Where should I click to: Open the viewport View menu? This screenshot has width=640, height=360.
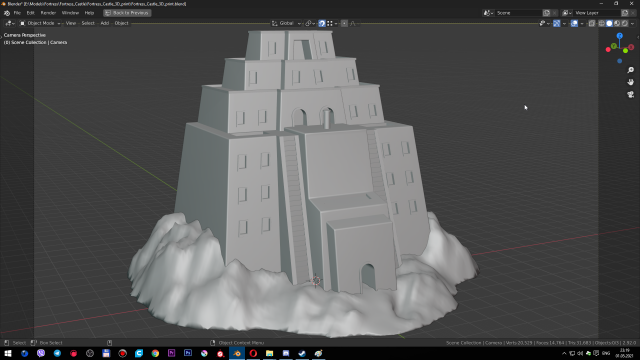[71, 24]
